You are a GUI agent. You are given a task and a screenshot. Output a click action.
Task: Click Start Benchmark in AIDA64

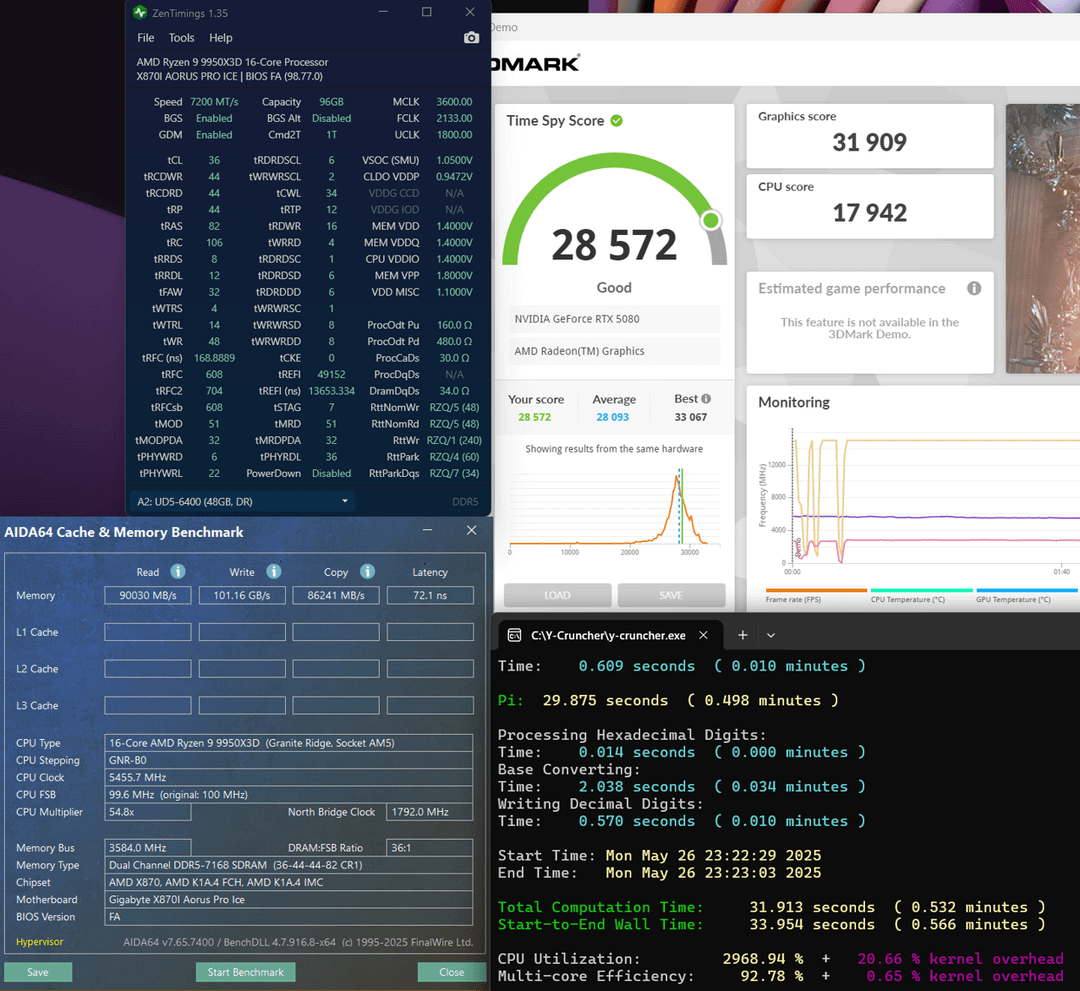(x=245, y=972)
